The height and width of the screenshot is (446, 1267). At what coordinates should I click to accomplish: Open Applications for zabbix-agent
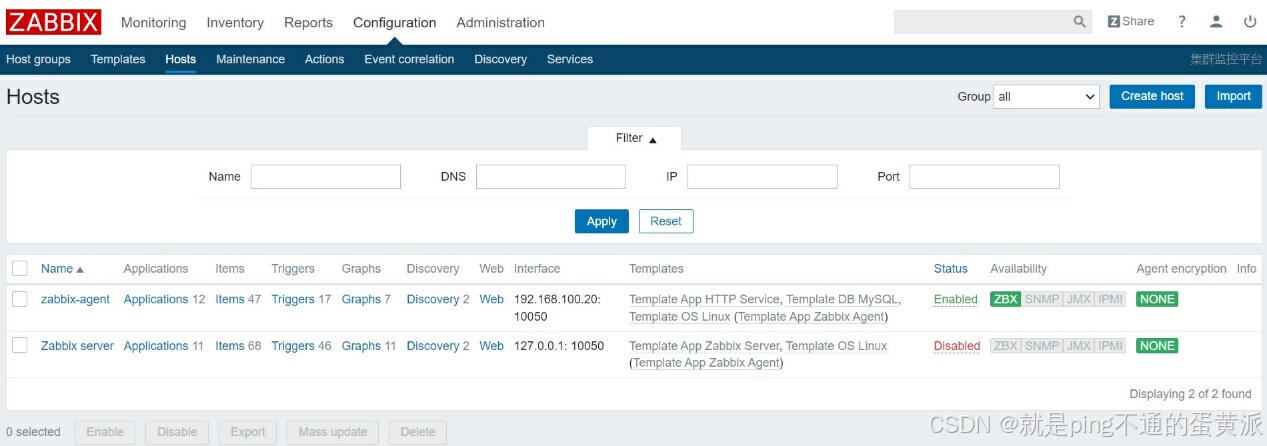tap(156, 299)
